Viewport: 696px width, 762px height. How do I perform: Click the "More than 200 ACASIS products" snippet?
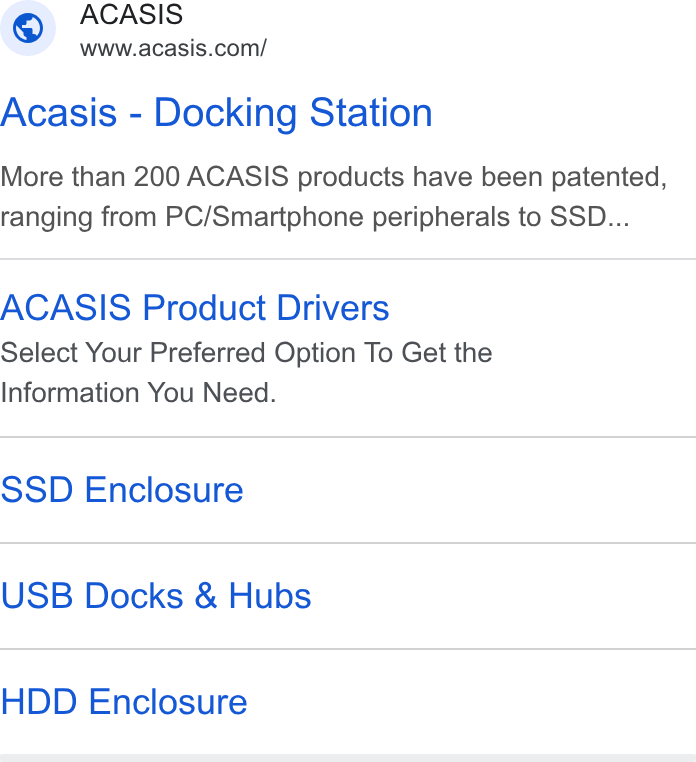tap(333, 176)
